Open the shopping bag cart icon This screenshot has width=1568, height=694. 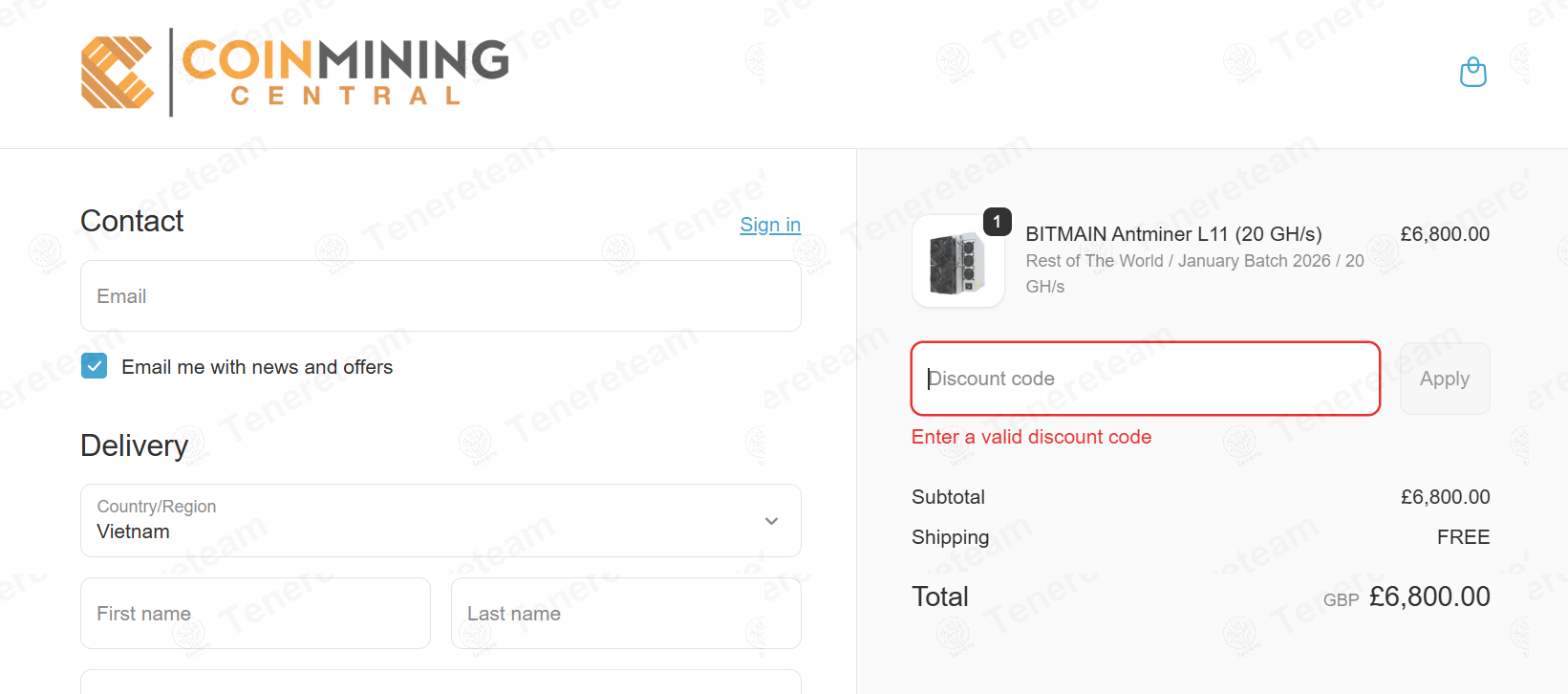1472,73
